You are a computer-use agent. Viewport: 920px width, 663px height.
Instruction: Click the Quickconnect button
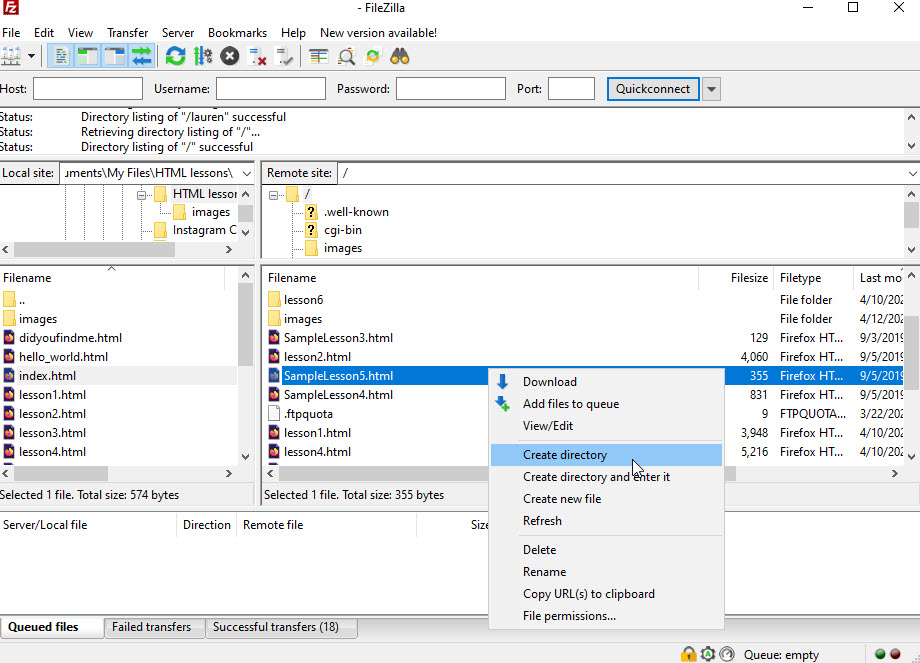coord(653,89)
